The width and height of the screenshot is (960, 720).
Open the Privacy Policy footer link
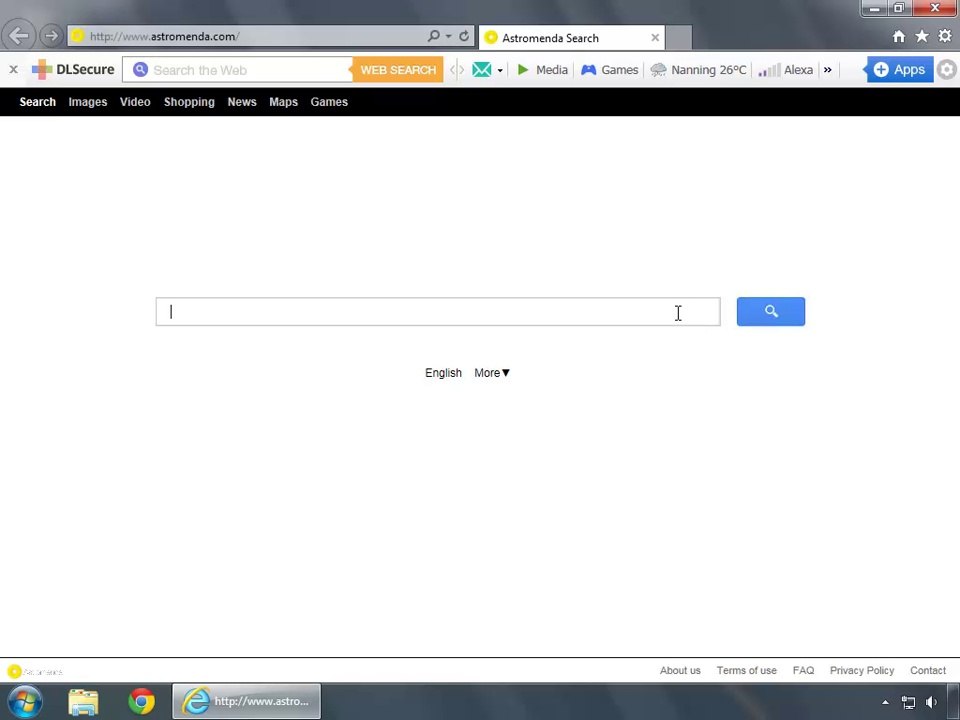click(862, 670)
